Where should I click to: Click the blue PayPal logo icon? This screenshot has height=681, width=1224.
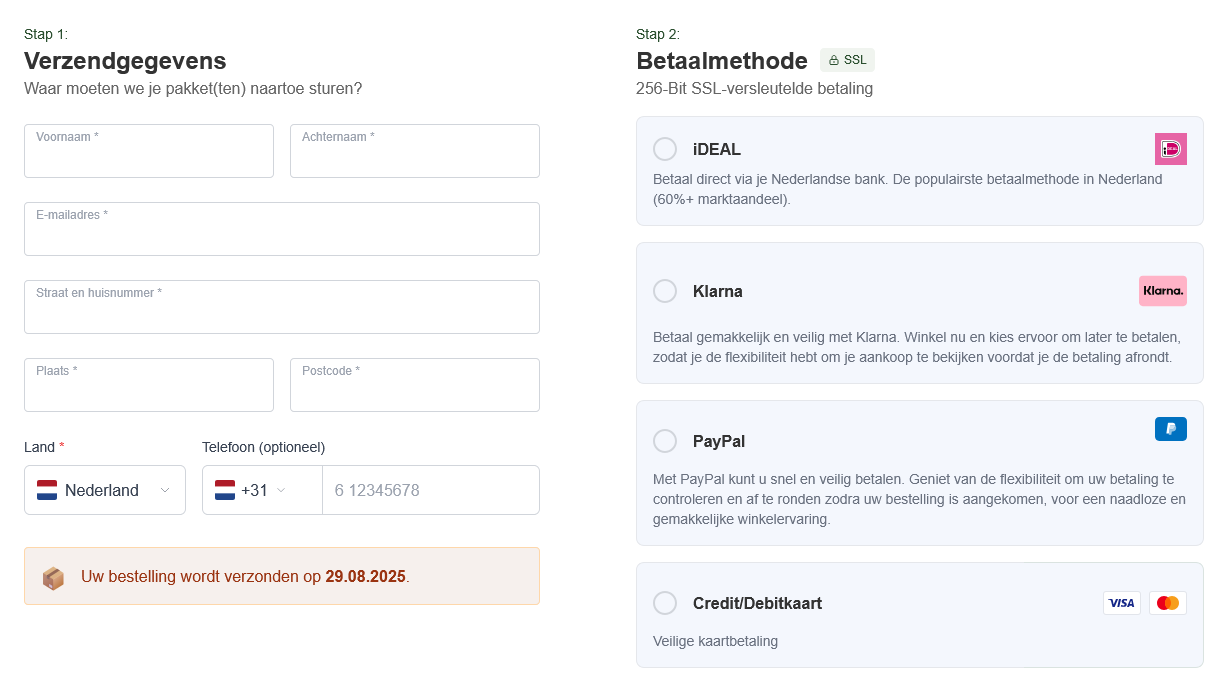1171,429
